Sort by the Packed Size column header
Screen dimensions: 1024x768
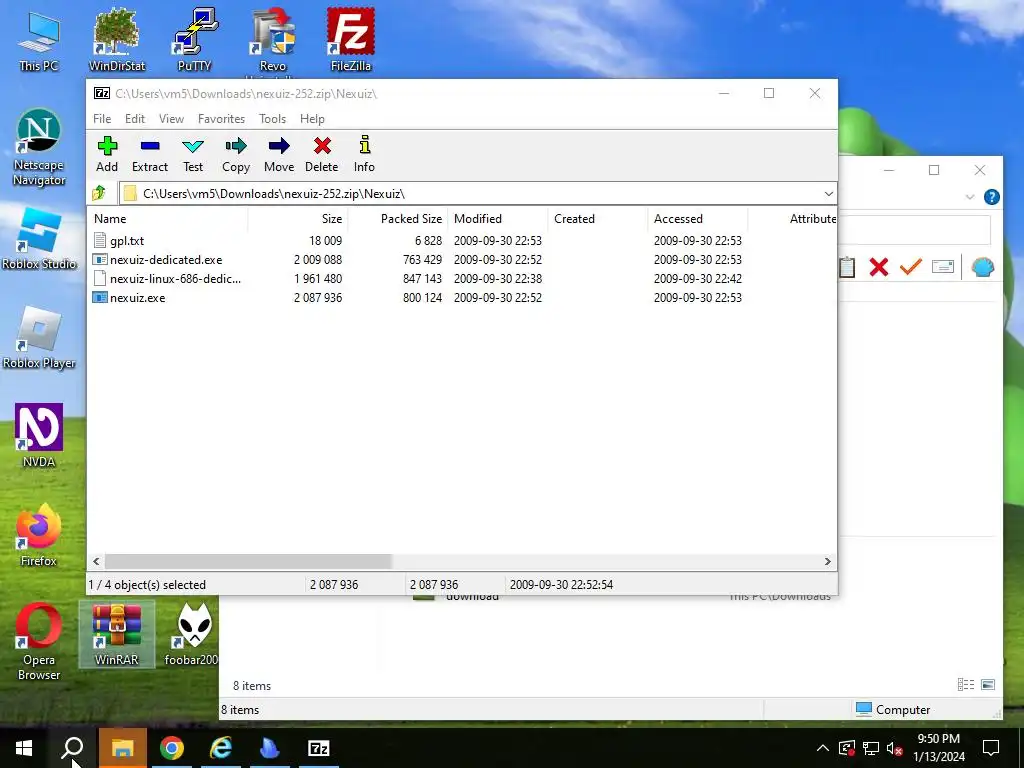point(398,219)
